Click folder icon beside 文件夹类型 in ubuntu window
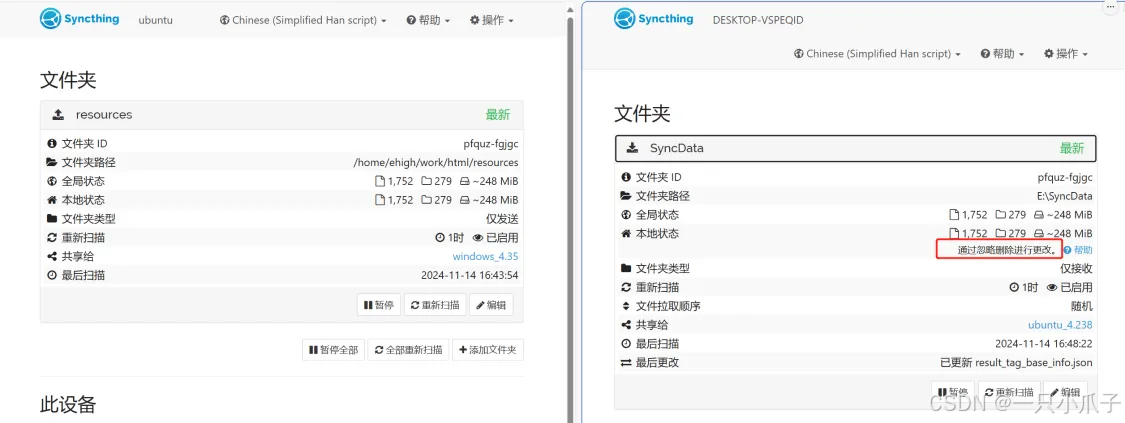Image resolution: width=1125 pixels, height=423 pixels. click(x=52, y=219)
